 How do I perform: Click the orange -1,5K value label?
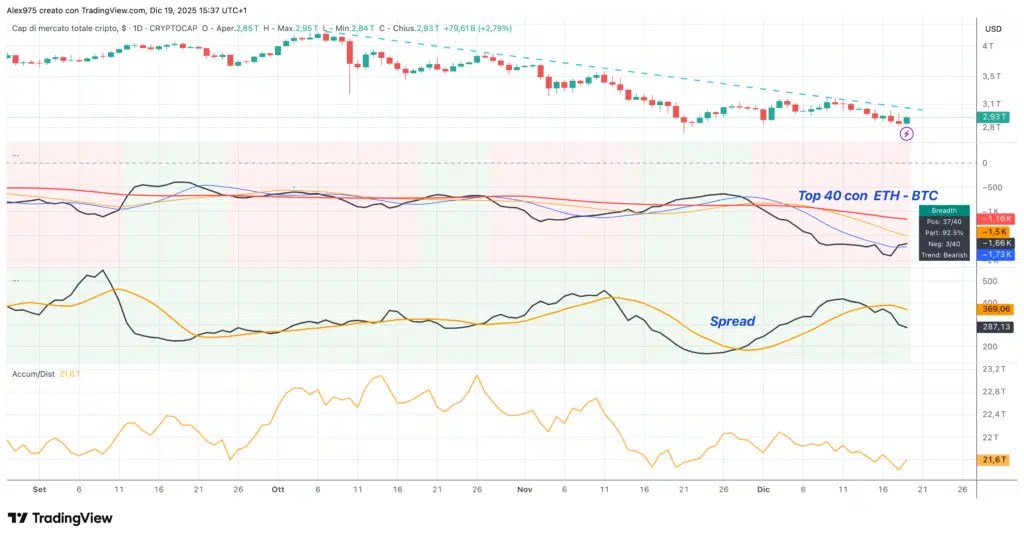tap(994, 232)
